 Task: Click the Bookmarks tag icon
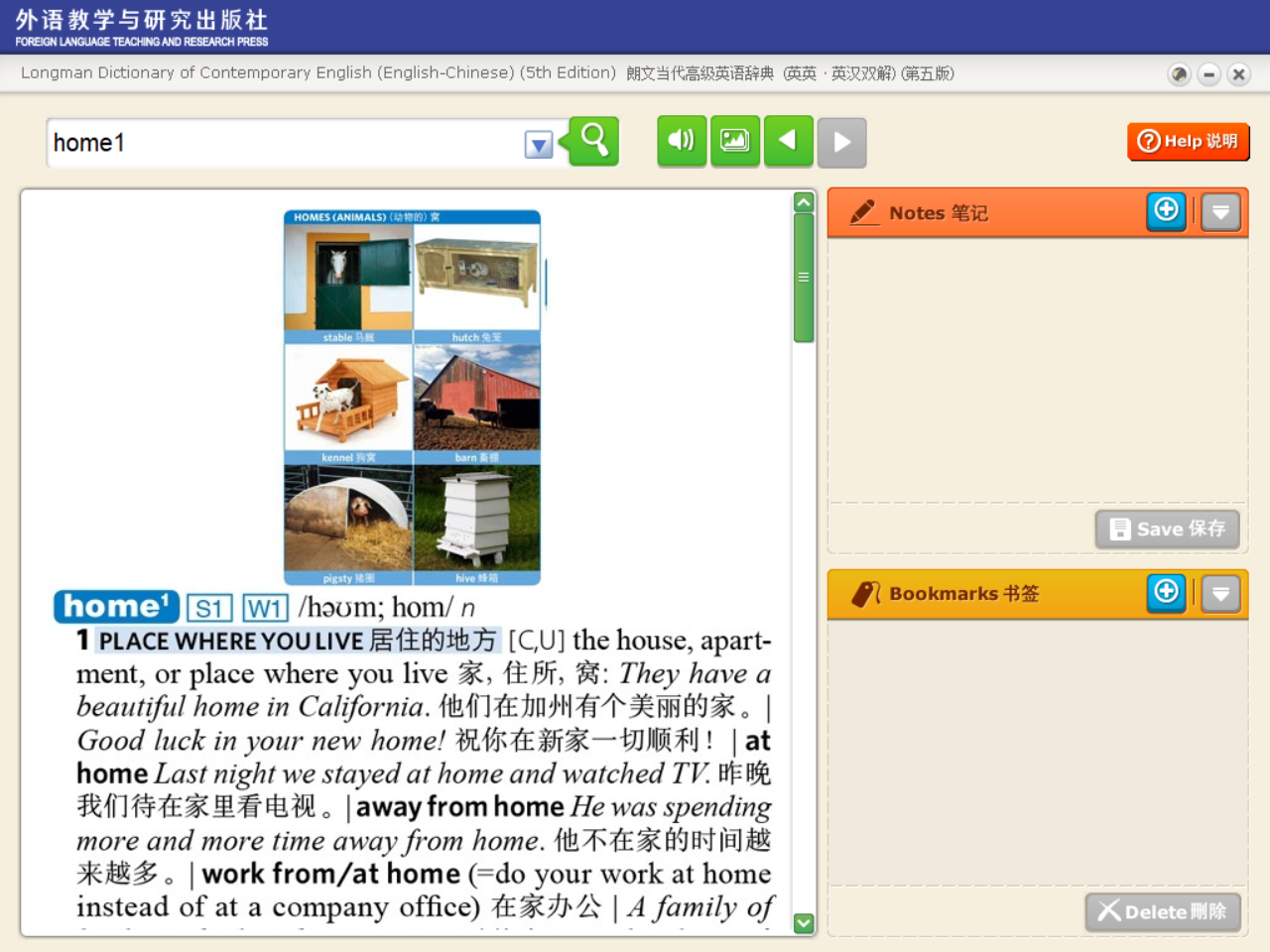(865, 593)
